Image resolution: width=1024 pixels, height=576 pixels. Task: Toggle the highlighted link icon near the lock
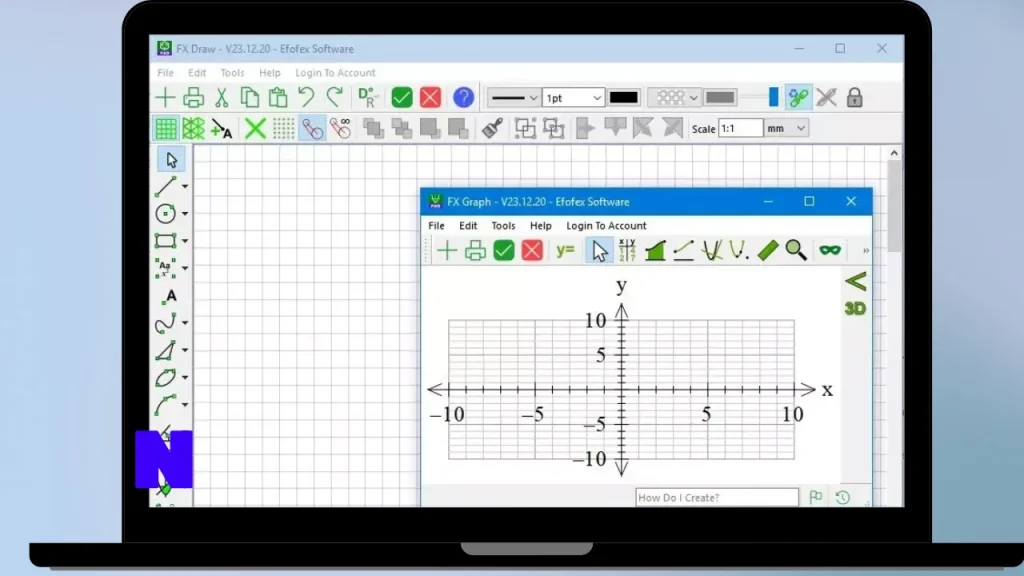pyautogui.click(x=798, y=97)
